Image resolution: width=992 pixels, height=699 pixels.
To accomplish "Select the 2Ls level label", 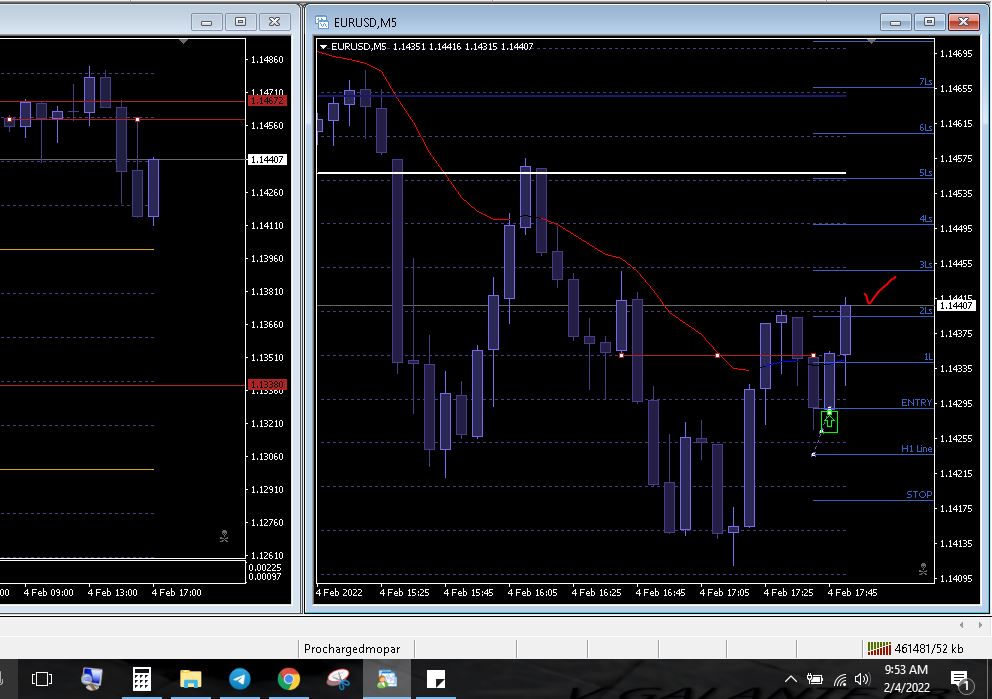I will [926, 311].
